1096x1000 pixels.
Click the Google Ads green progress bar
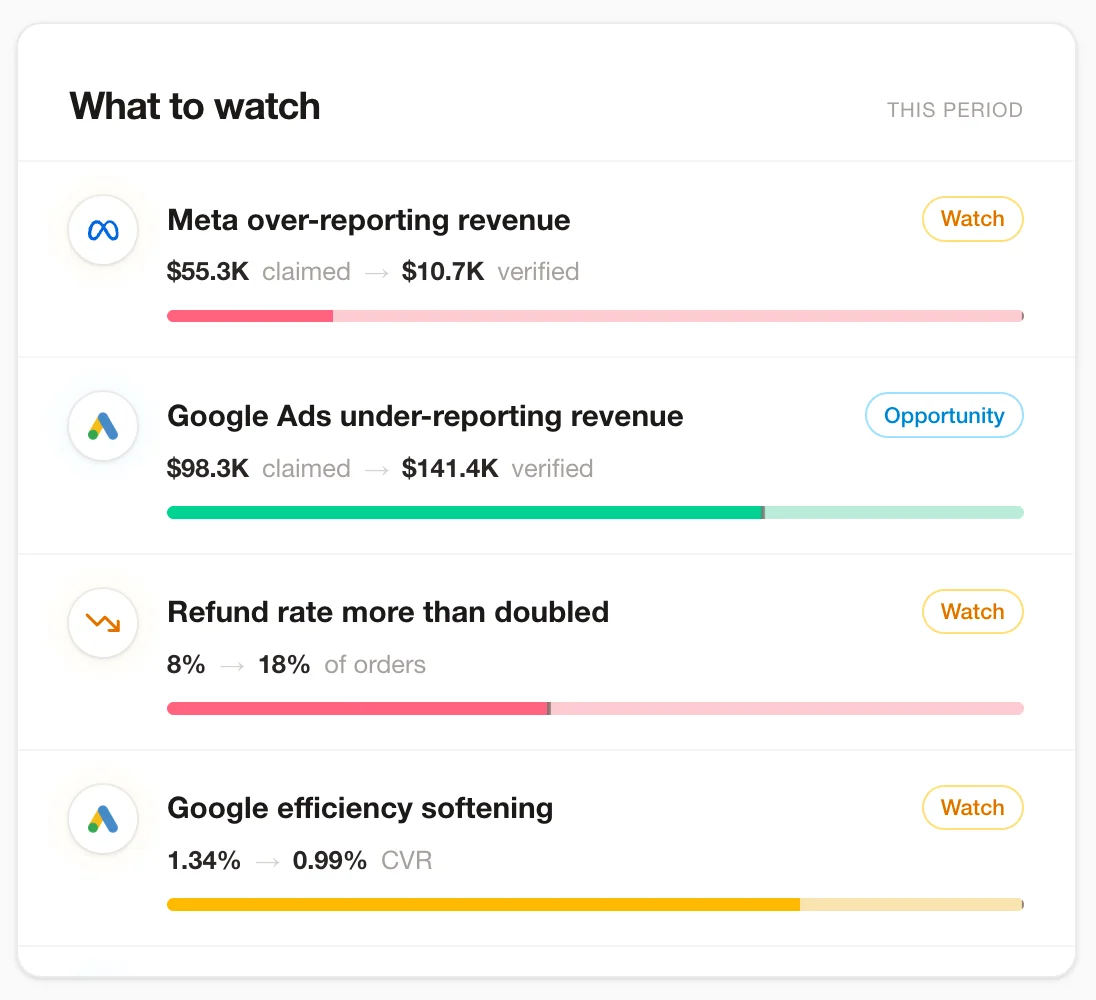pos(596,512)
